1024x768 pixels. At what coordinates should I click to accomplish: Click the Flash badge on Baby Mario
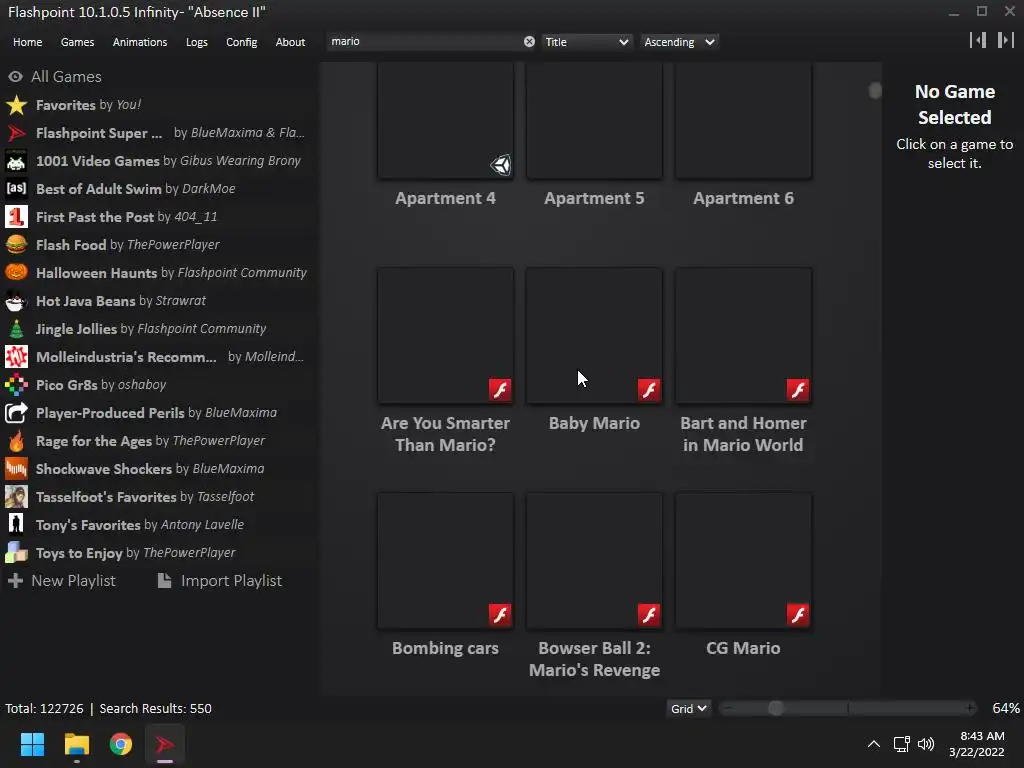649,390
